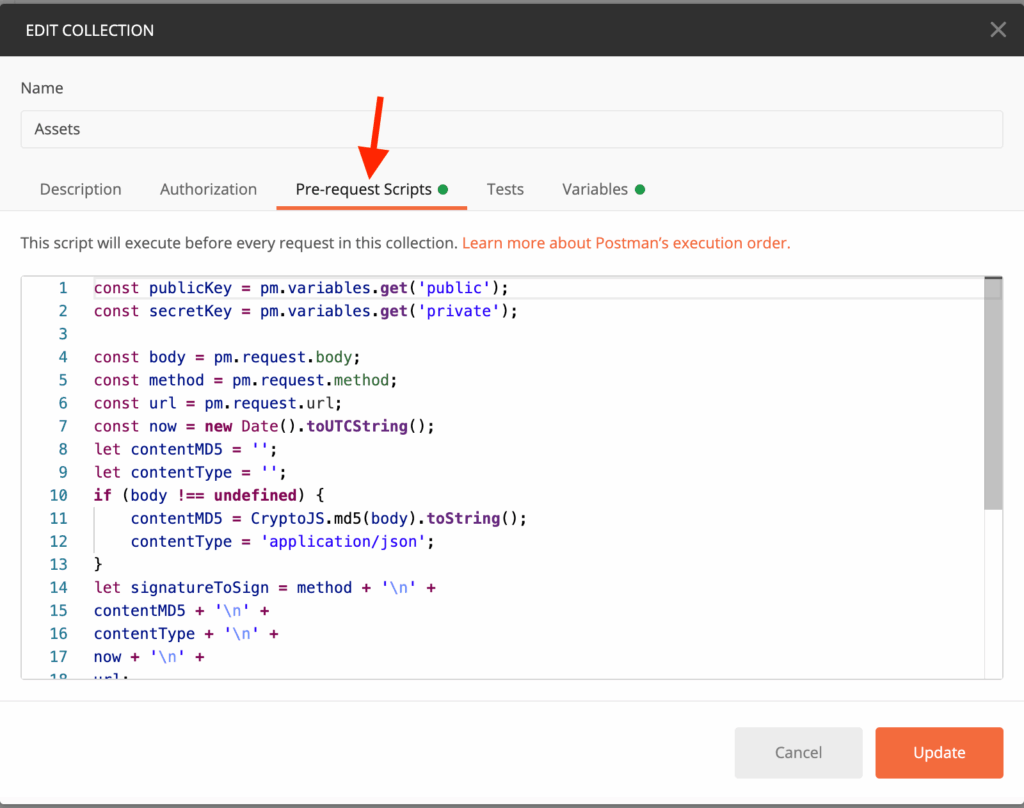This screenshot has width=1024, height=808.
Task: Click the green status dot beside Variables
Action: click(x=640, y=188)
